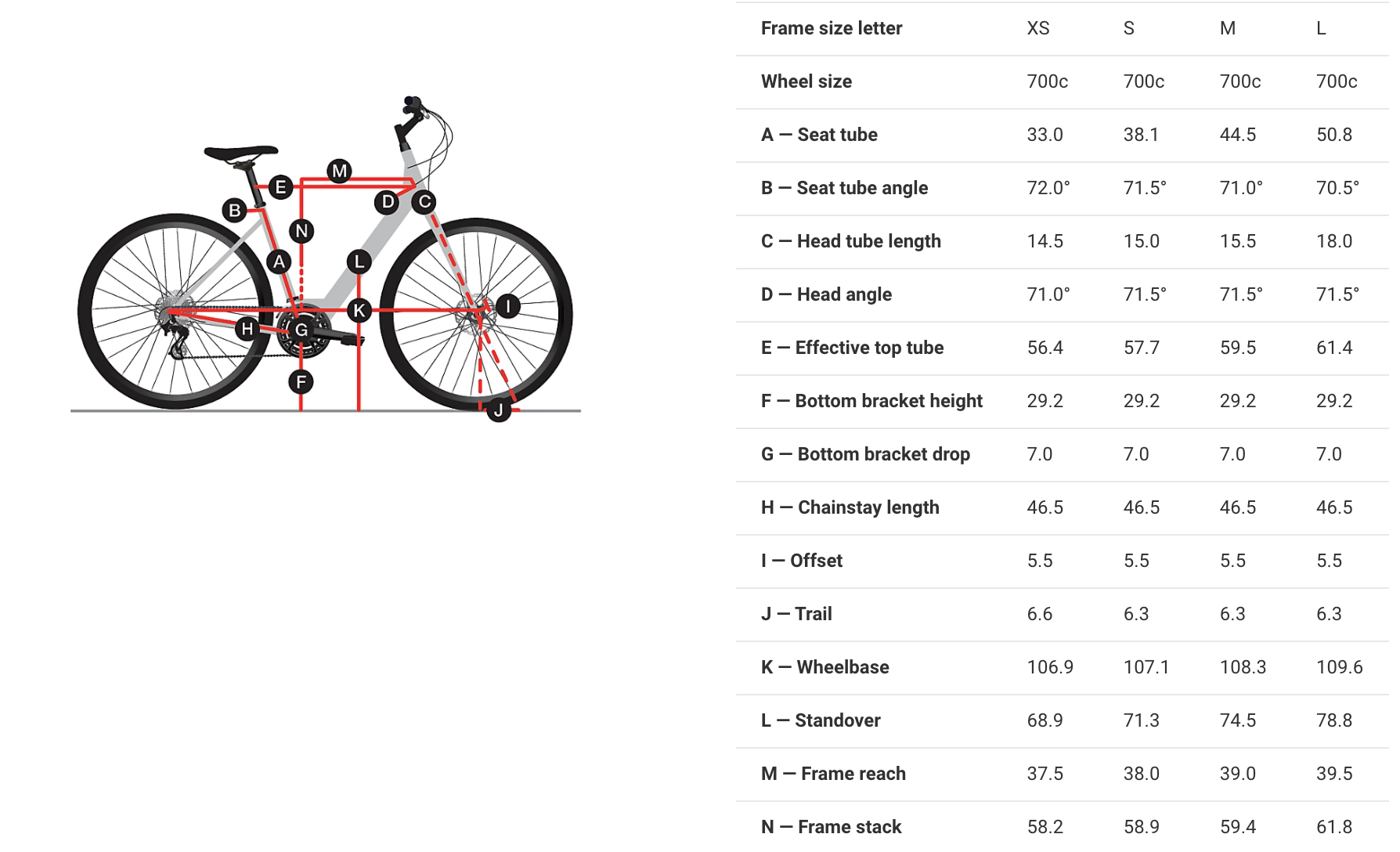Select the C marker on the head tube

pos(424,202)
